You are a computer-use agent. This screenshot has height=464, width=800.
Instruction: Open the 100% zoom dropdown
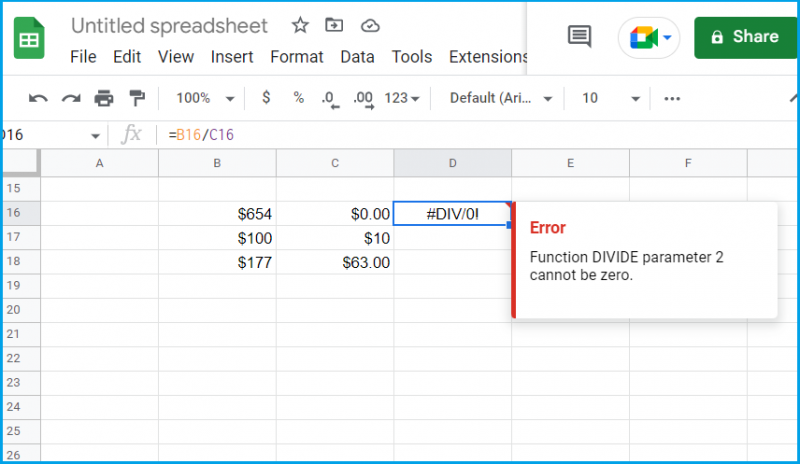pos(205,98)
